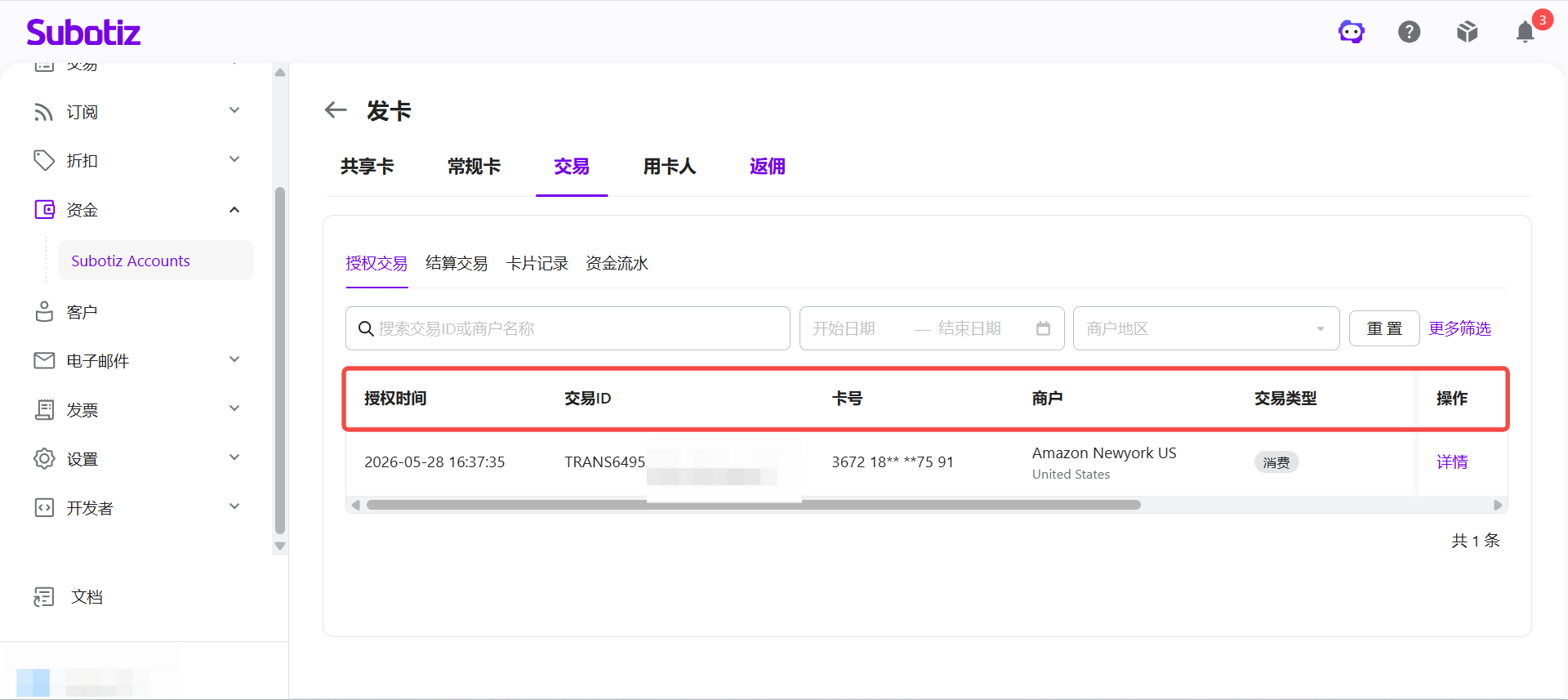Click the 设置 gear icon in sidebar
The width and height of the screenshot is (1568, 700).
coord(44,458)
